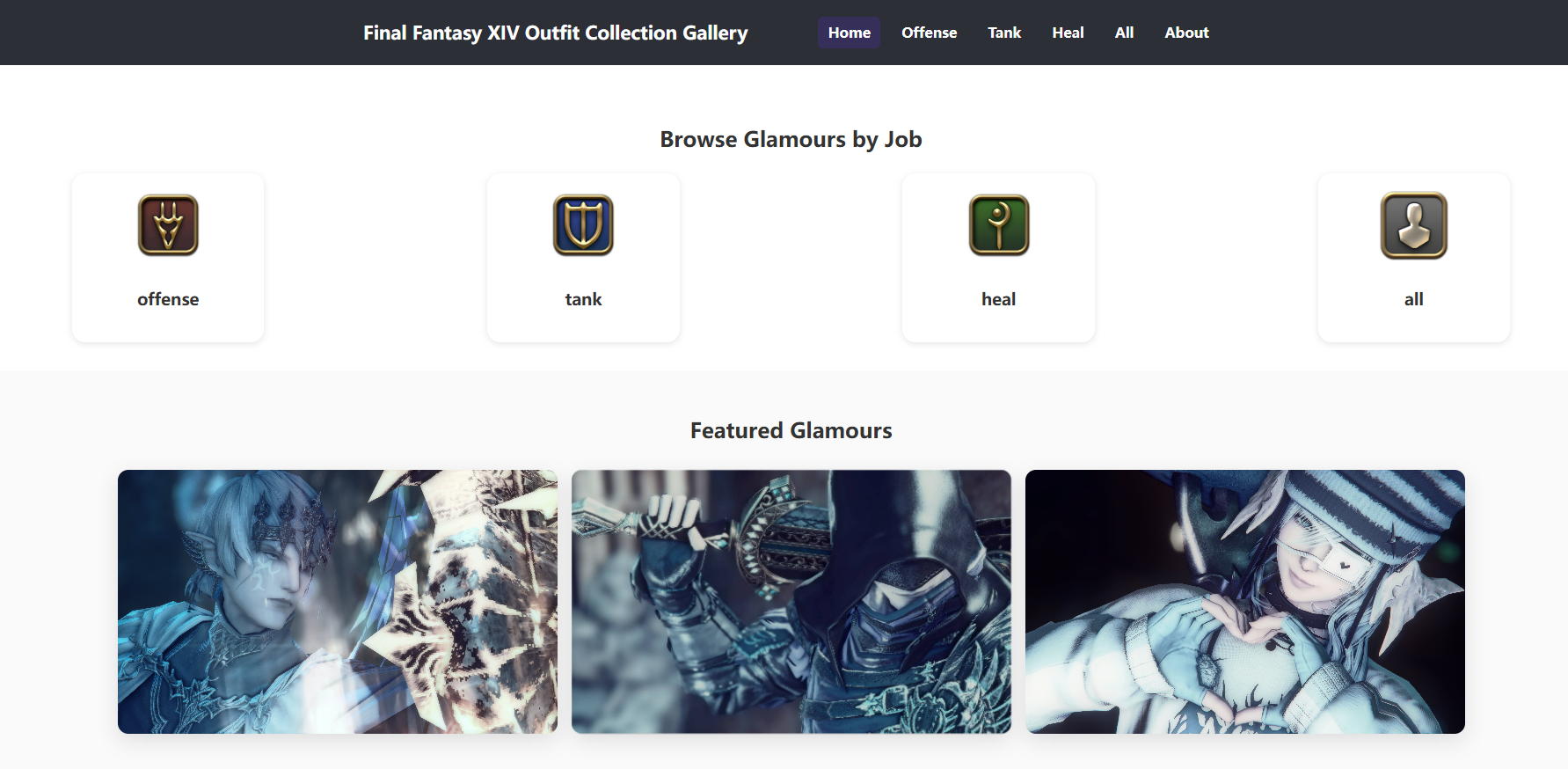The image size is (1568, 769).
Task: Select the heal card text label
Action: pyautogui.click(x=998, y=299)
